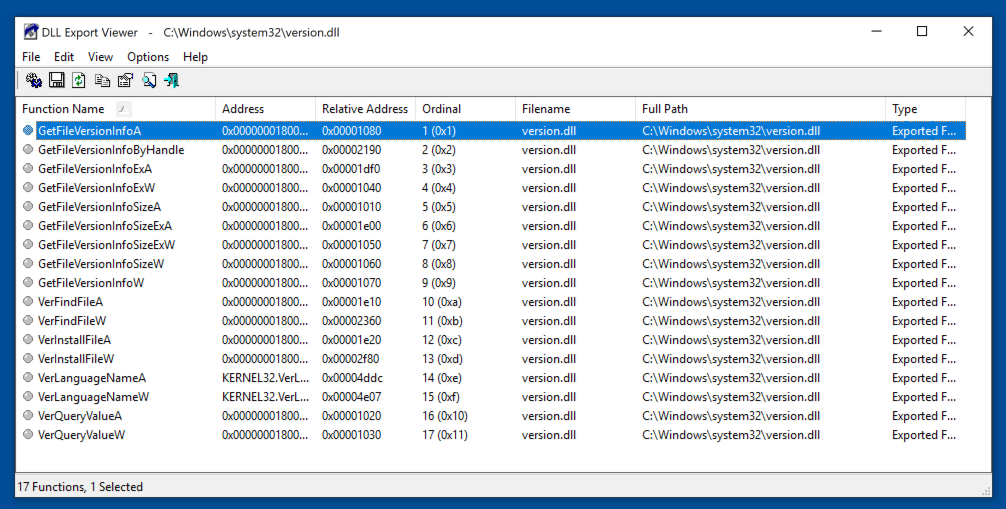Select the GetFileVersionInfoByHandle row
The height and width of the screenshot is (509, 1006).
pos(111,150)
